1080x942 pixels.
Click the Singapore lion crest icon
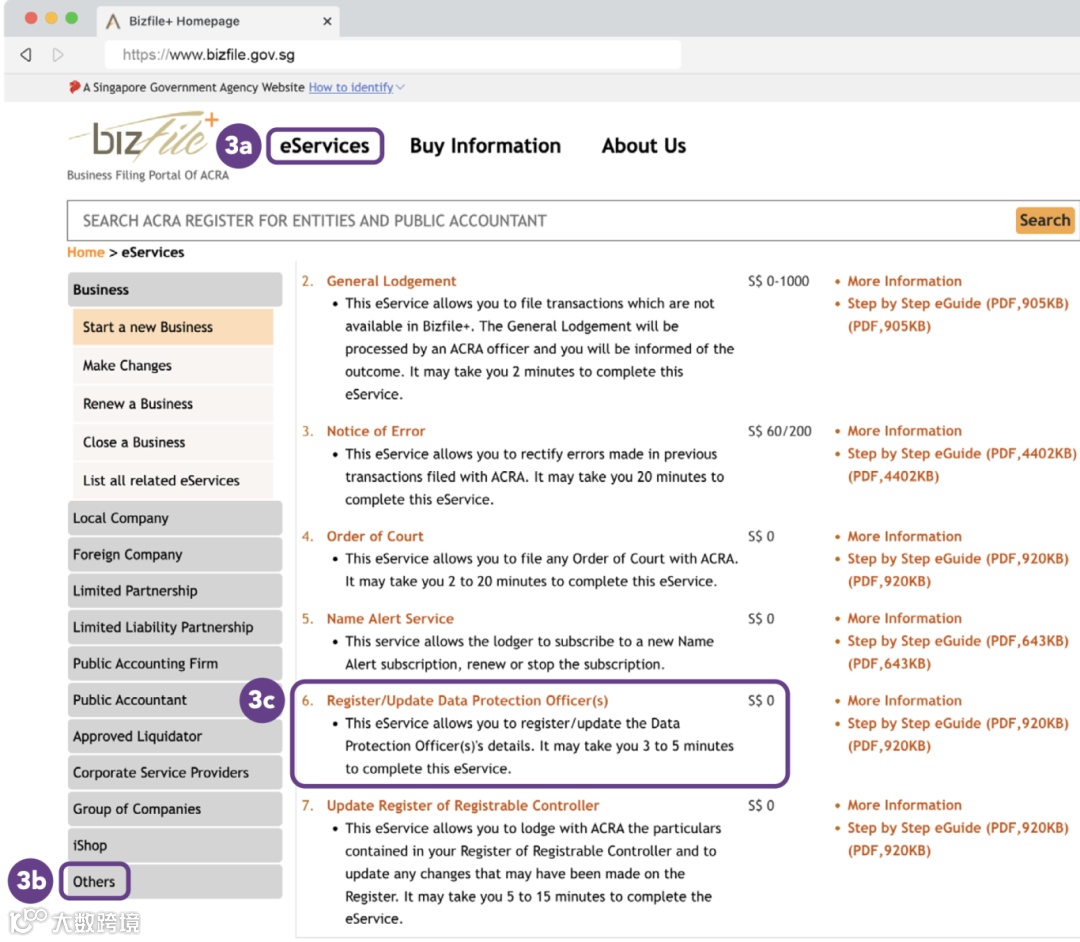pyautogui.click(x=74, y=87)
